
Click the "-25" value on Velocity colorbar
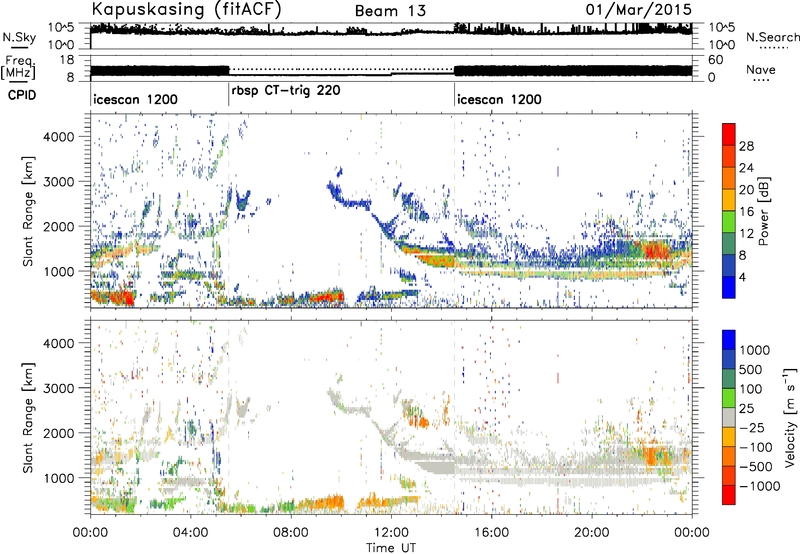coord(752,427)
